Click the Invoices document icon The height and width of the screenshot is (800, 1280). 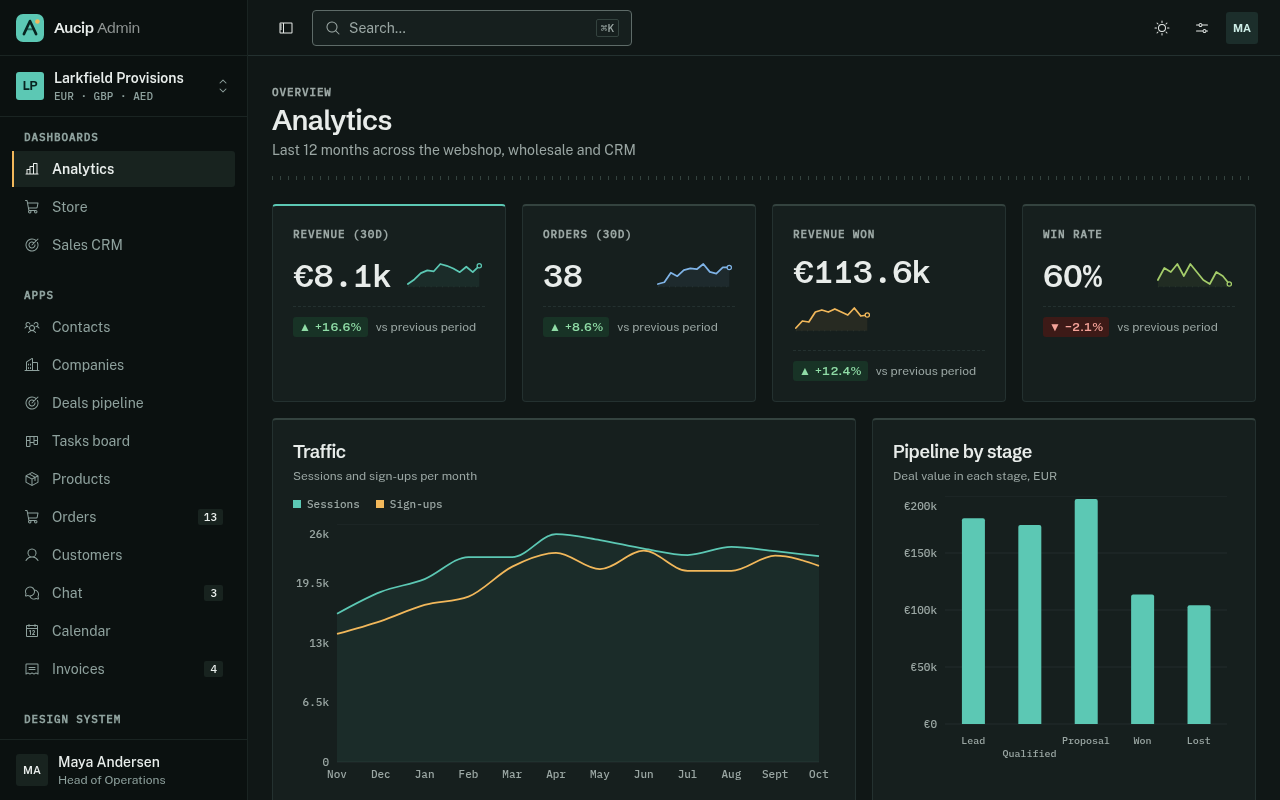point(32,669)
